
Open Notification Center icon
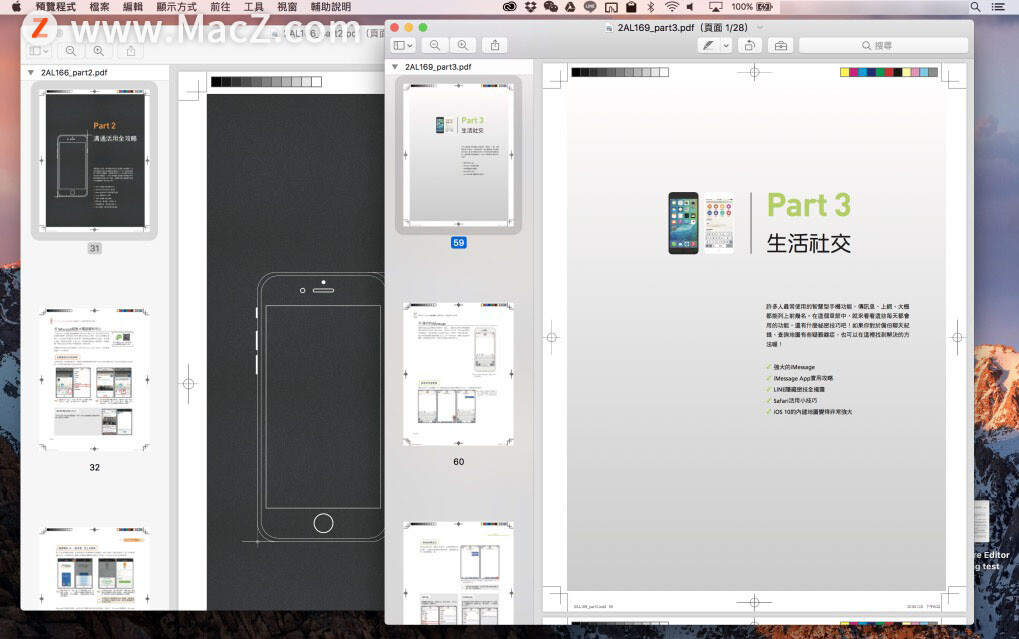998,7
